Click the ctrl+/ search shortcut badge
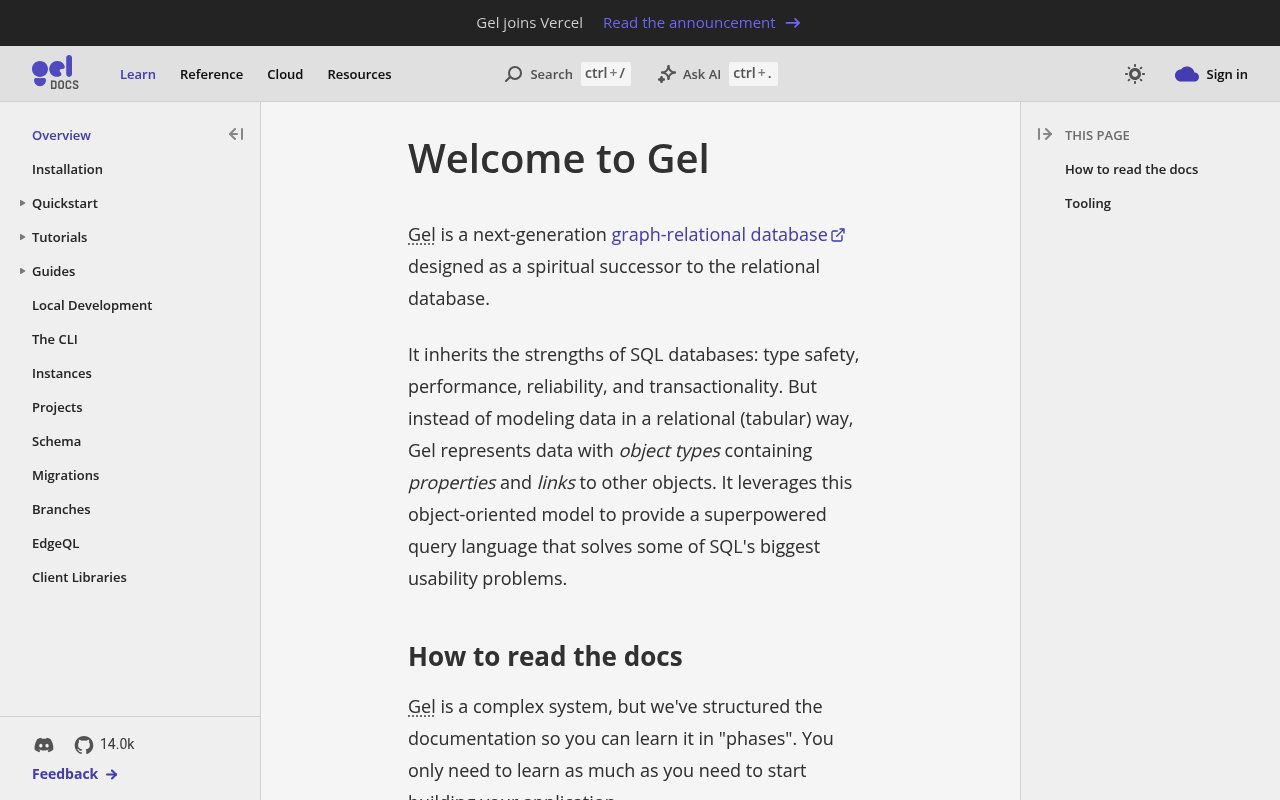 [x=606, y=73]
